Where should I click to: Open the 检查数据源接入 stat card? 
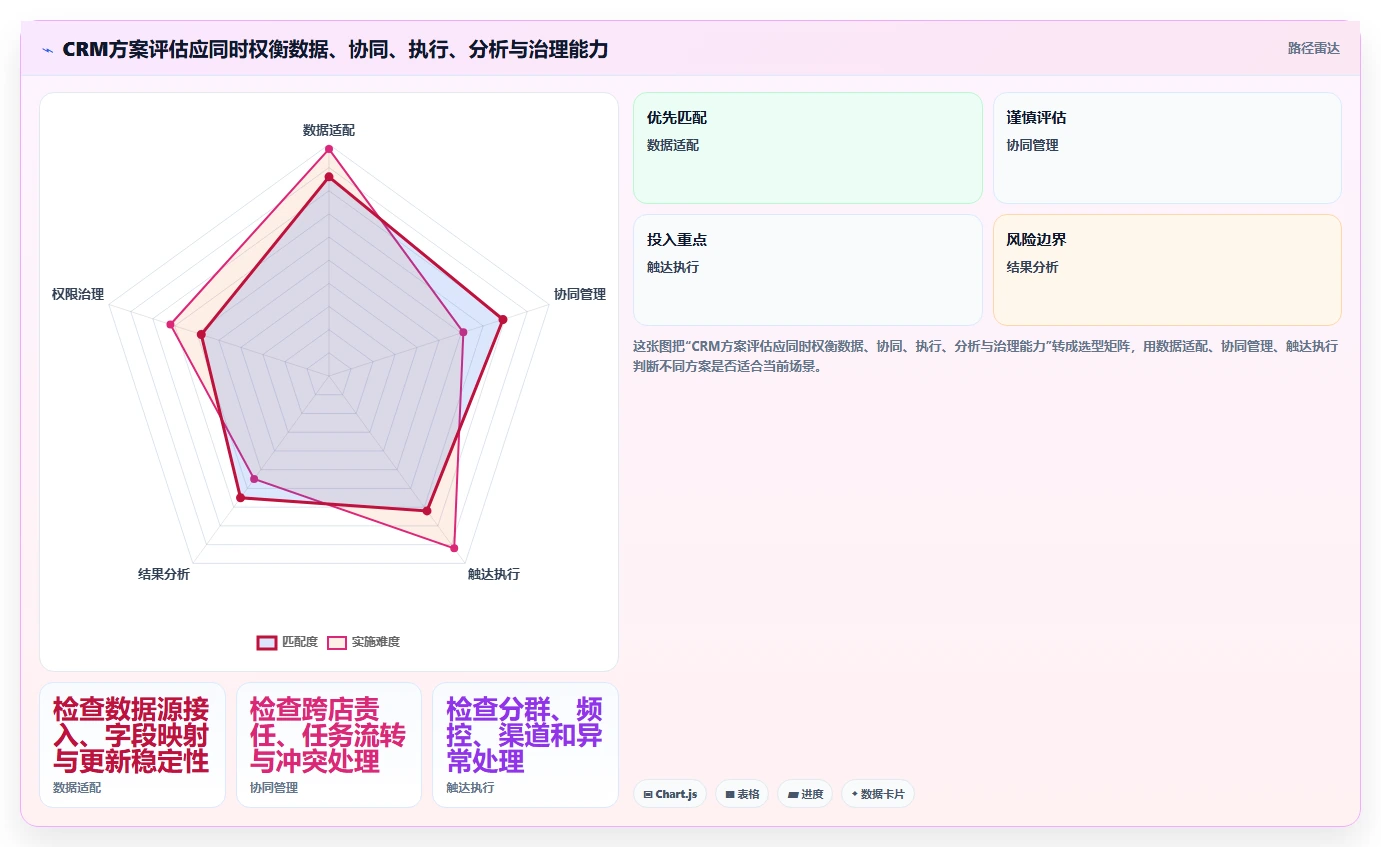tap(132, 745)
